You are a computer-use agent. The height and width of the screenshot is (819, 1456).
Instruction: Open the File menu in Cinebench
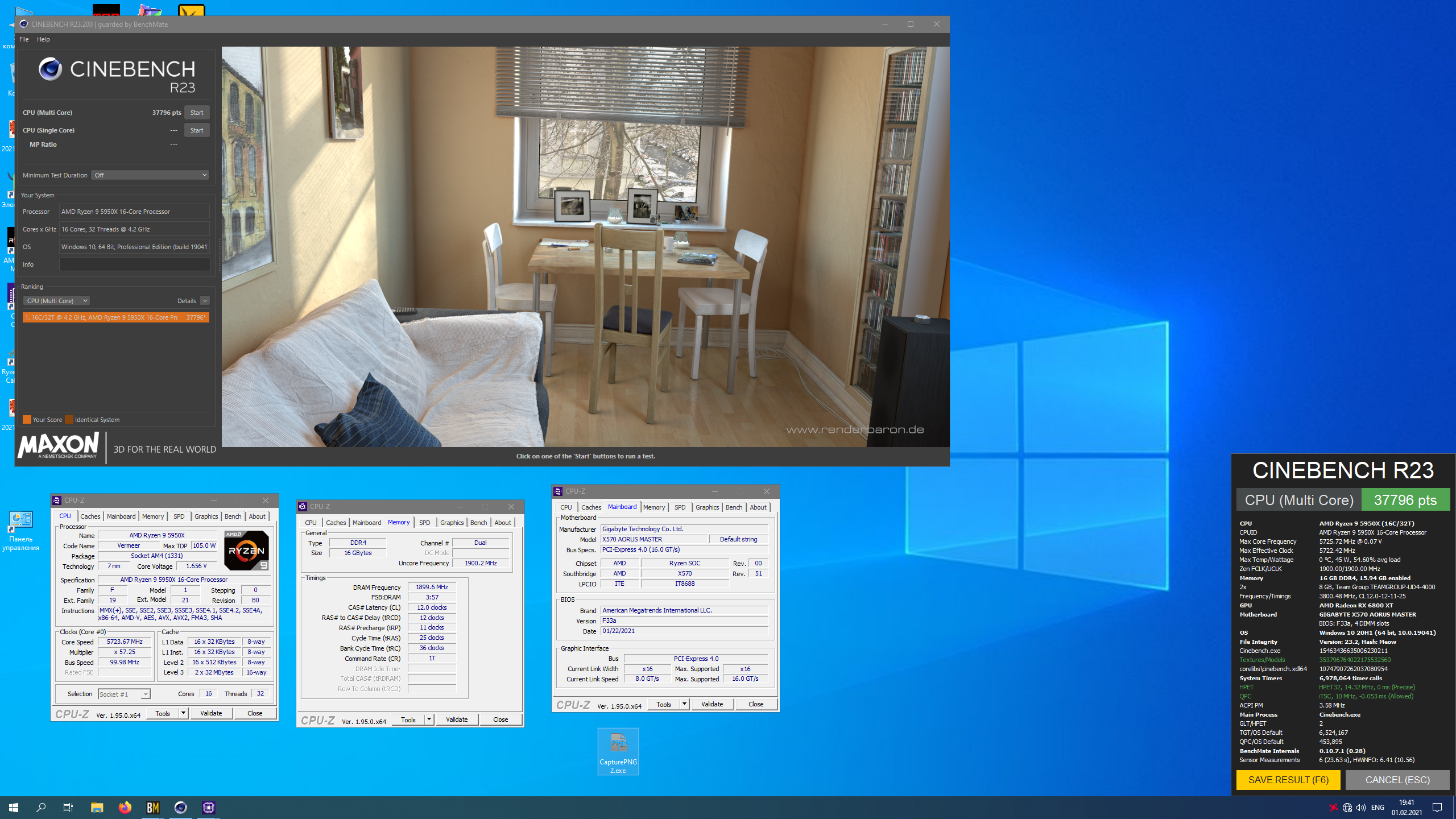point(24,39)
